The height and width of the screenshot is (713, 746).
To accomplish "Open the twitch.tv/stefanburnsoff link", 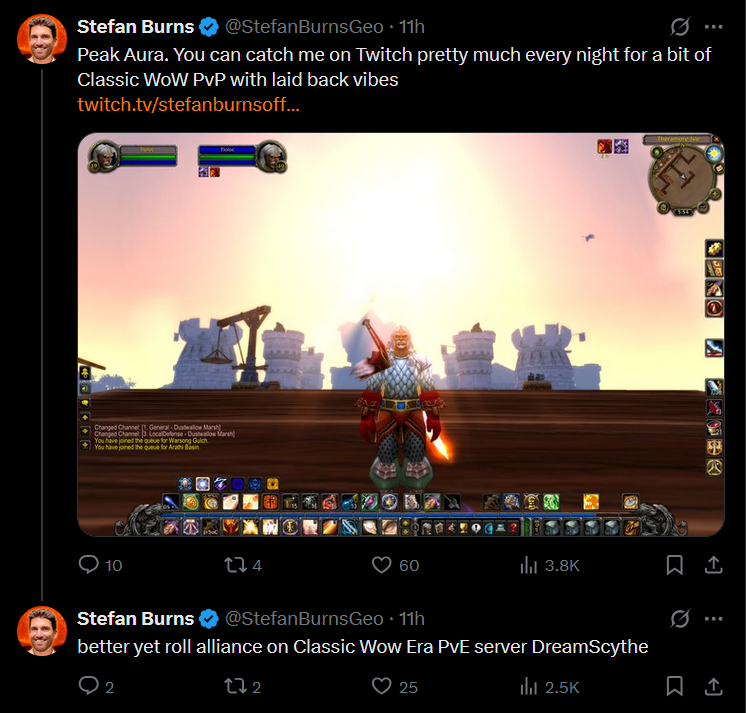I will click(188, 104).
